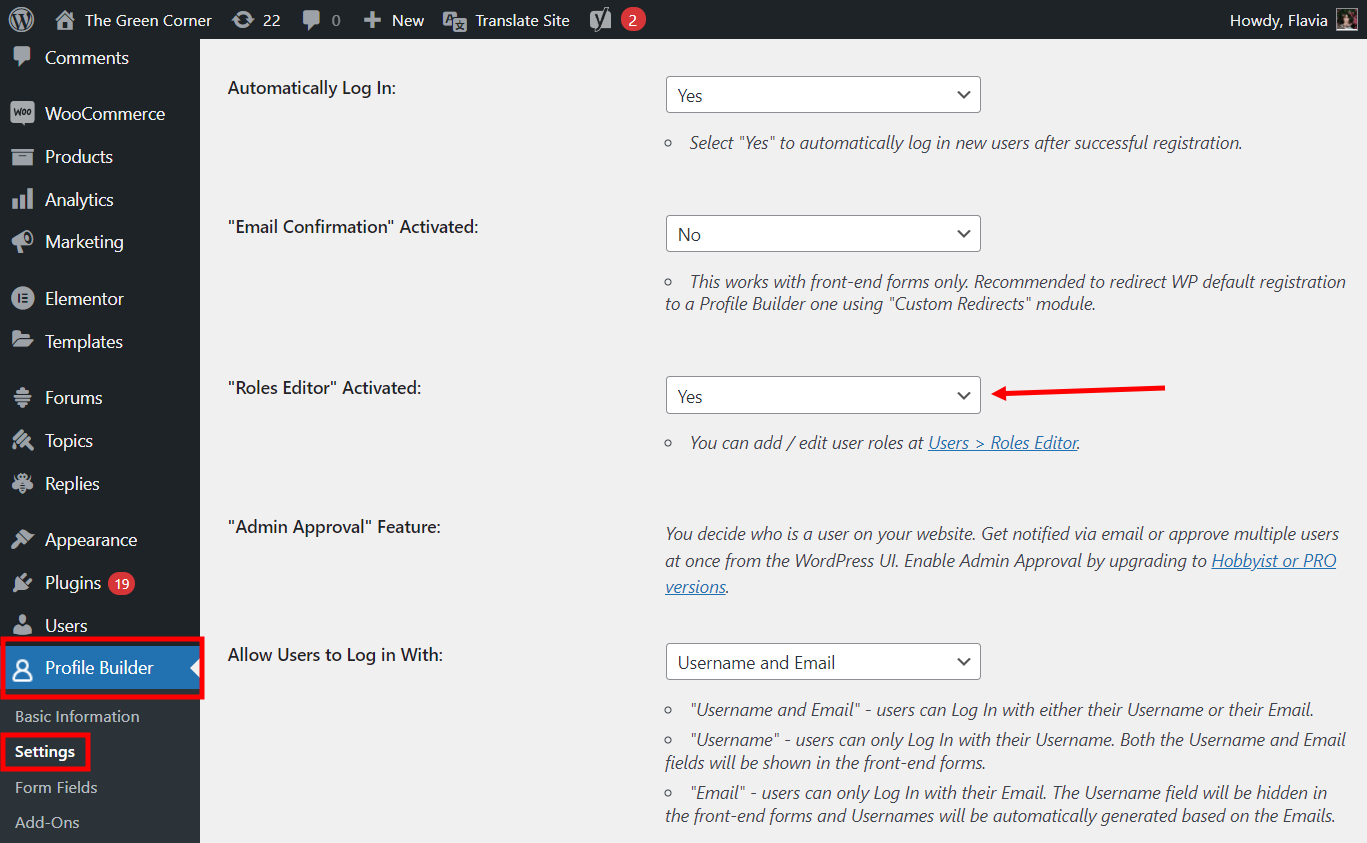Click the "Roles Editor" Activated: label

(325, 387)
